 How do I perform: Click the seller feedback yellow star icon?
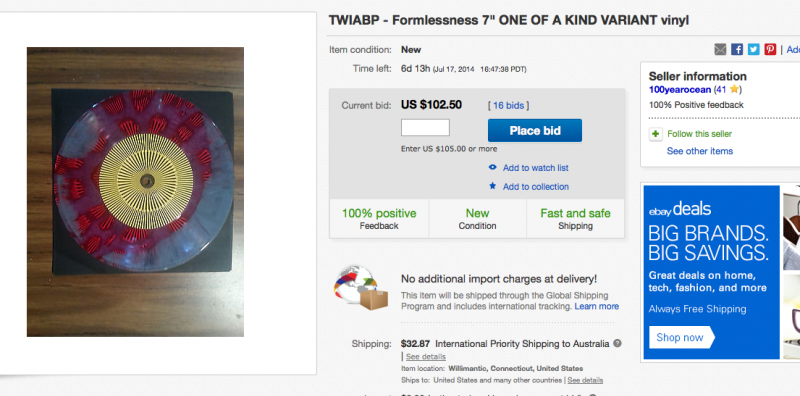pos(734,89)
